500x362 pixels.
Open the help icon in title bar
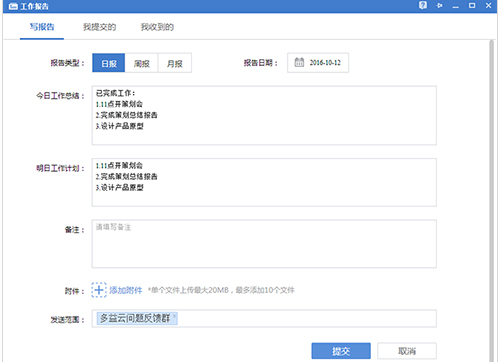423,5
